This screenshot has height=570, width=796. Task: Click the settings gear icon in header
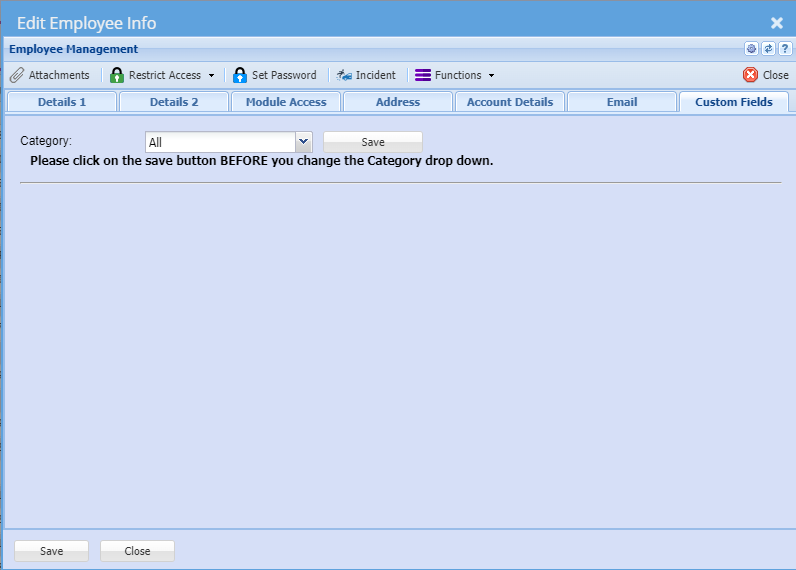(x=751, y=49)
